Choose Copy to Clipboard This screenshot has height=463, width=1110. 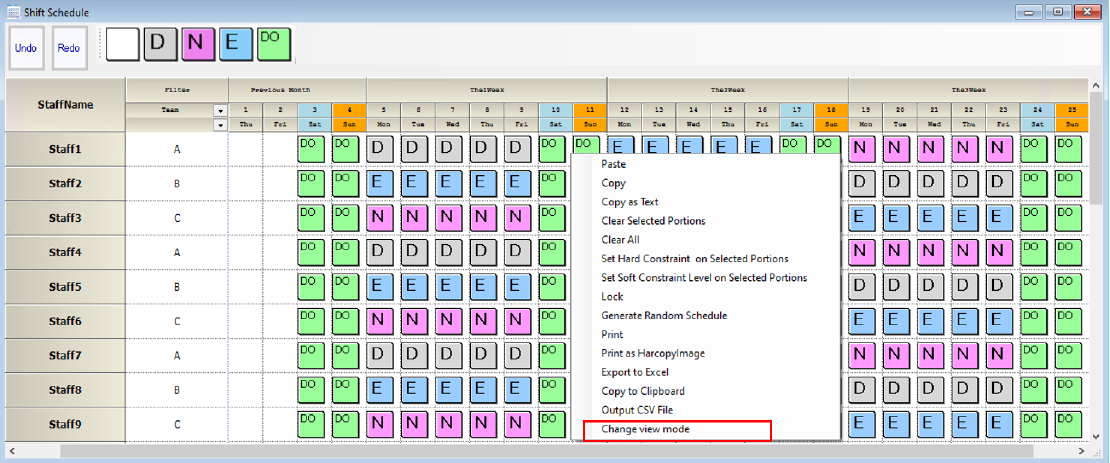tap(643, 391)
